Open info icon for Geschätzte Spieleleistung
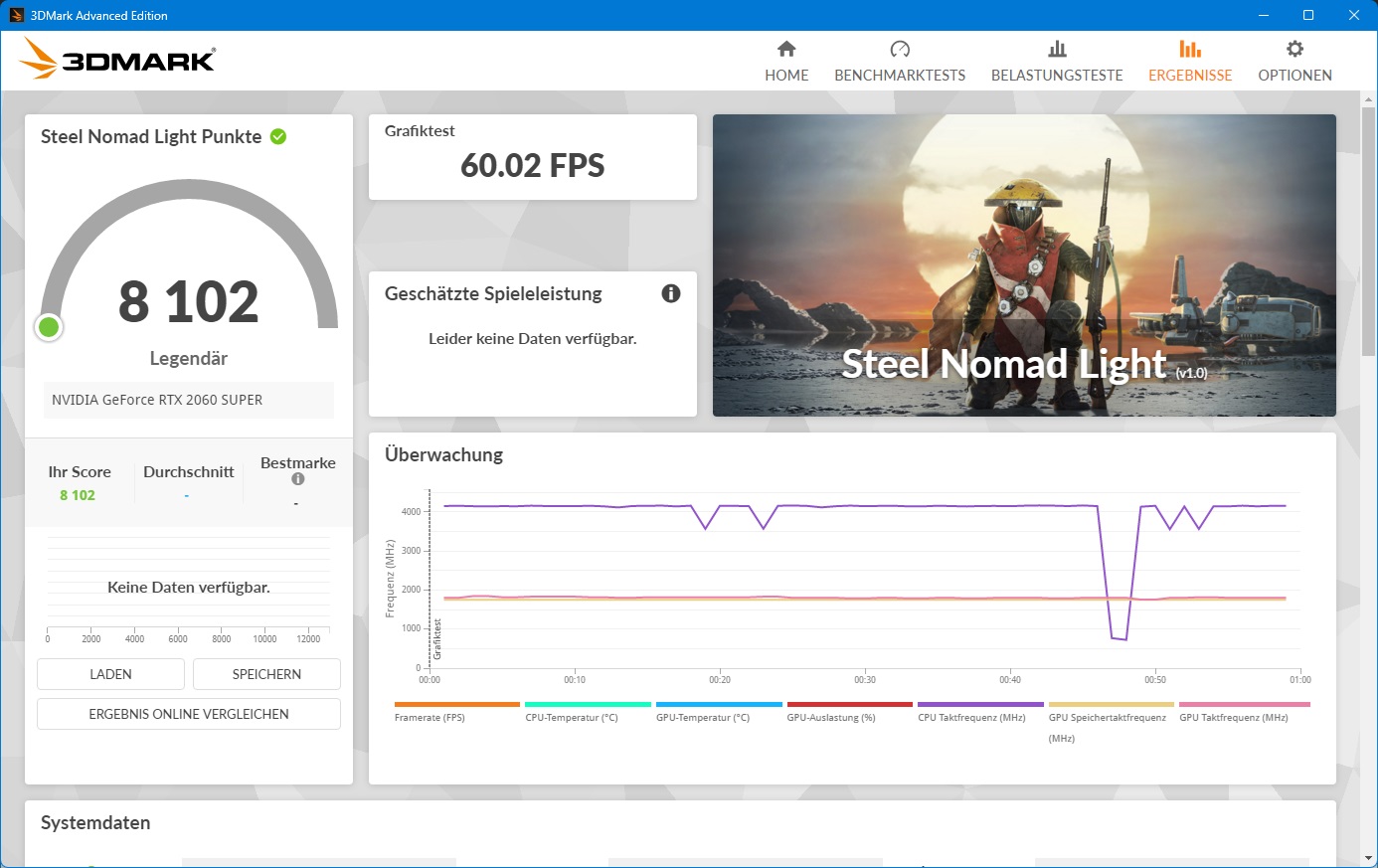This screenshot has height=868, width=1378. click(x=671, y=293)
